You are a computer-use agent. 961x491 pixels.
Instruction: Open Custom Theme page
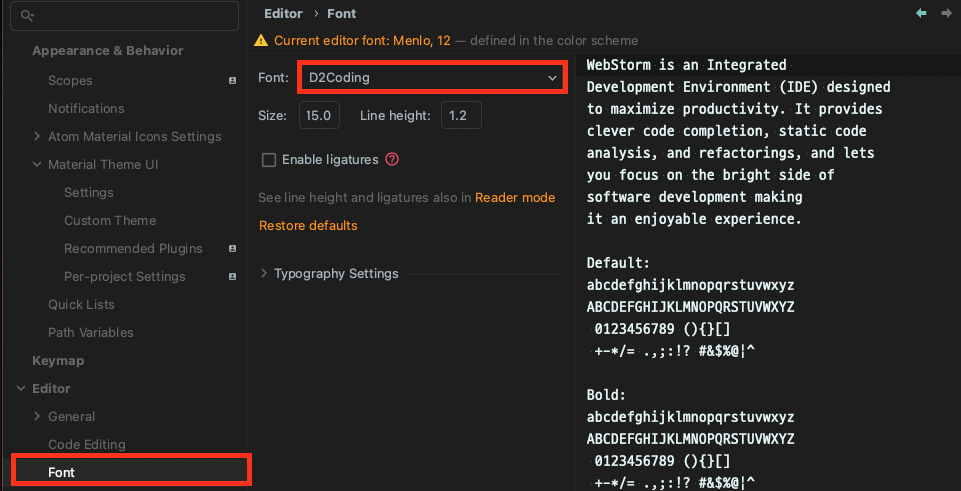(x=110, y=221)
